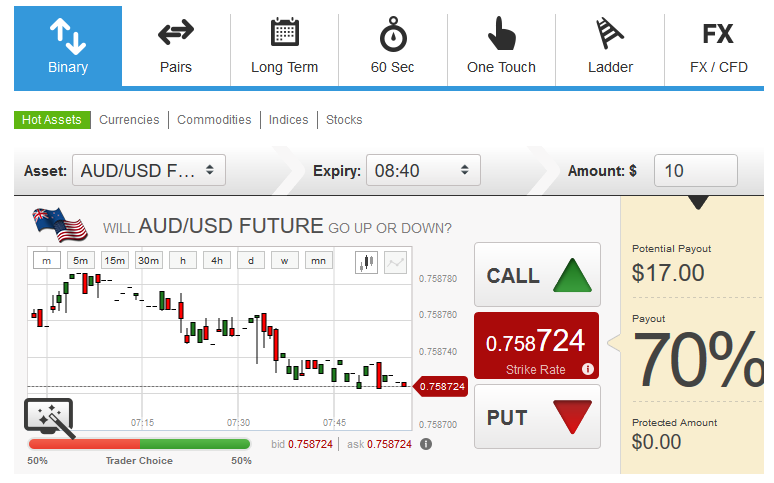Viewport: 774px width, 483px height.
Task: Set chart timeframe to 30m
Action: [149, 261]
